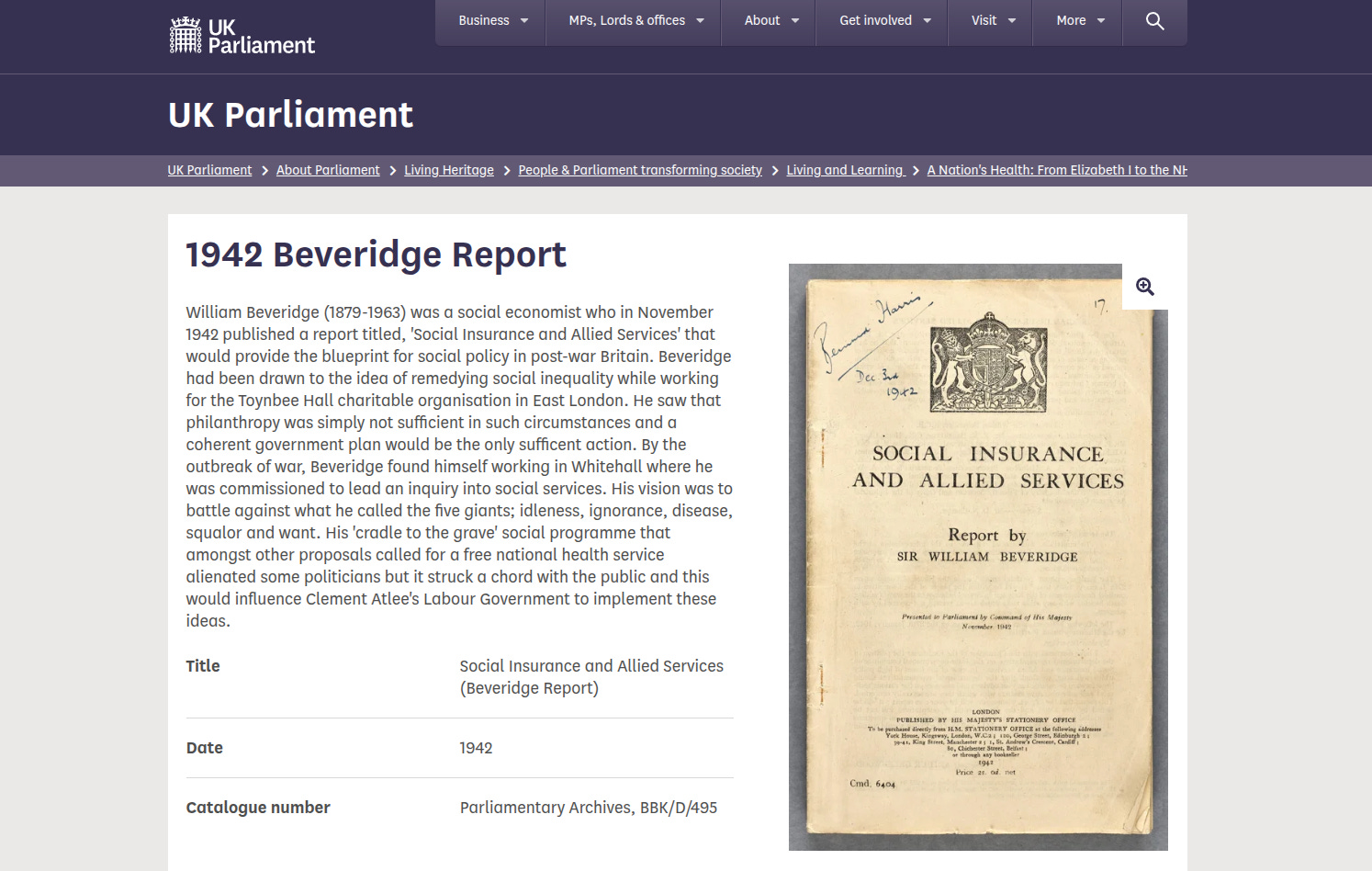The image size is (1372, 871).
Task: Click 'Parliamentary Archives, BBK/D/495' value
Action: coord(589,808)
